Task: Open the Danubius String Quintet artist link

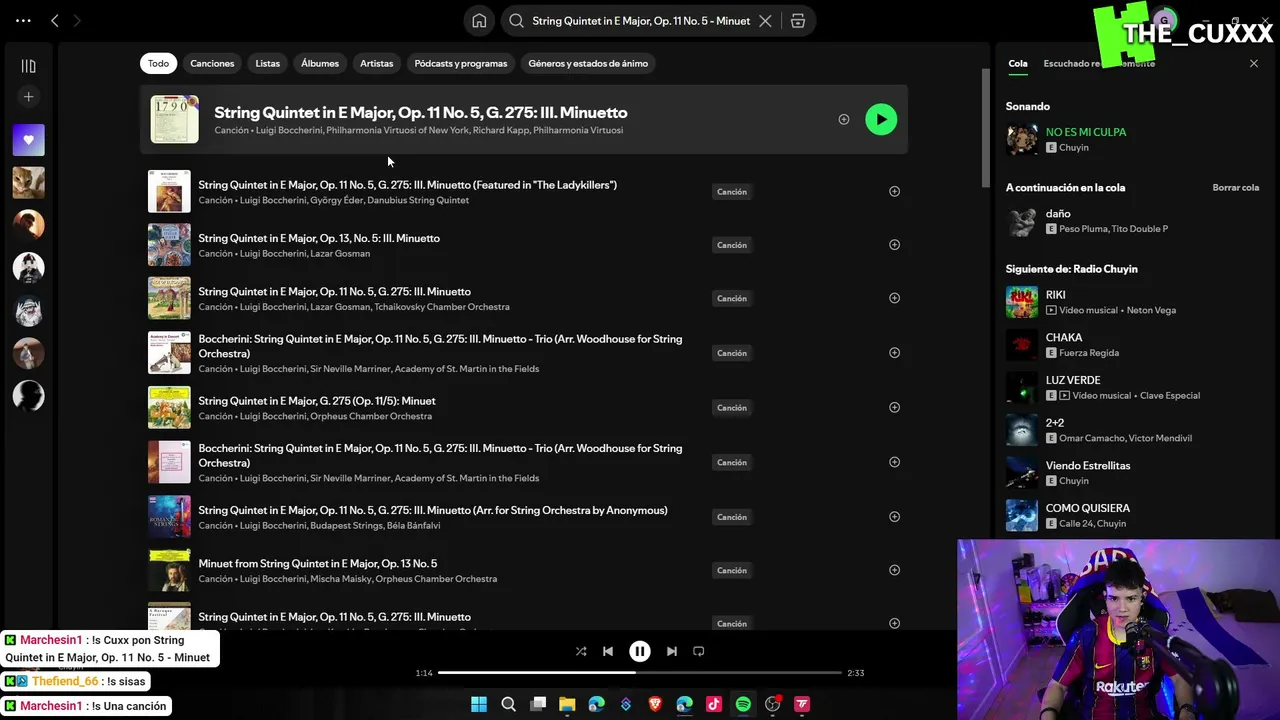Action: tap(418, 201)
